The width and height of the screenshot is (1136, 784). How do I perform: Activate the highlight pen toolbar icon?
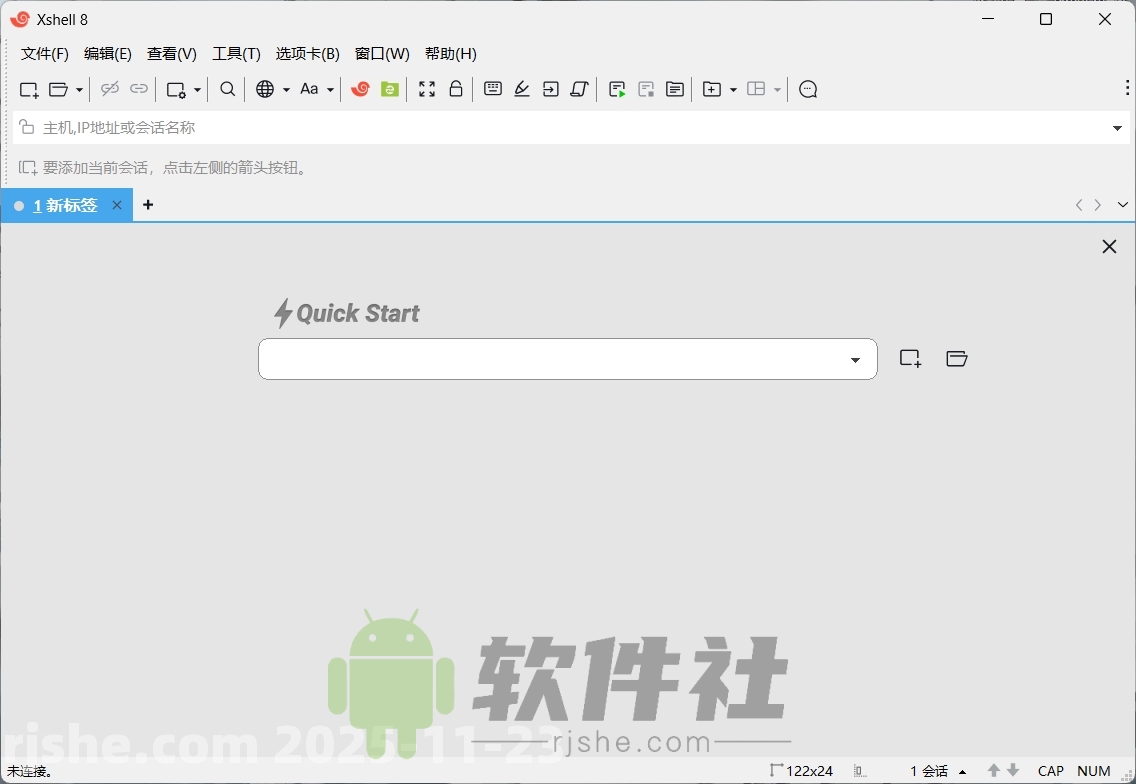coord(521,89)
